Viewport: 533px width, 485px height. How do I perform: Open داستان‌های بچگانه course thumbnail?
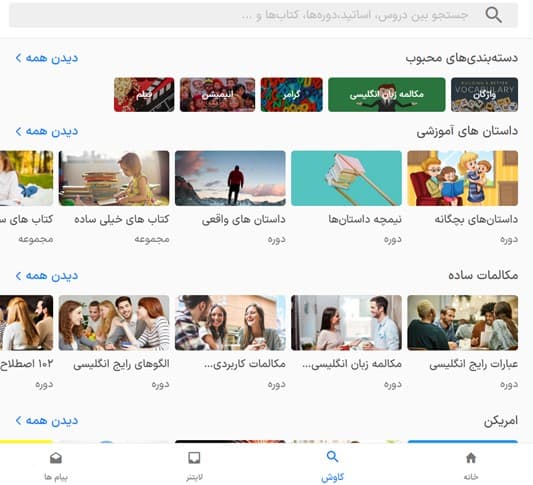[x=463, y=178]
